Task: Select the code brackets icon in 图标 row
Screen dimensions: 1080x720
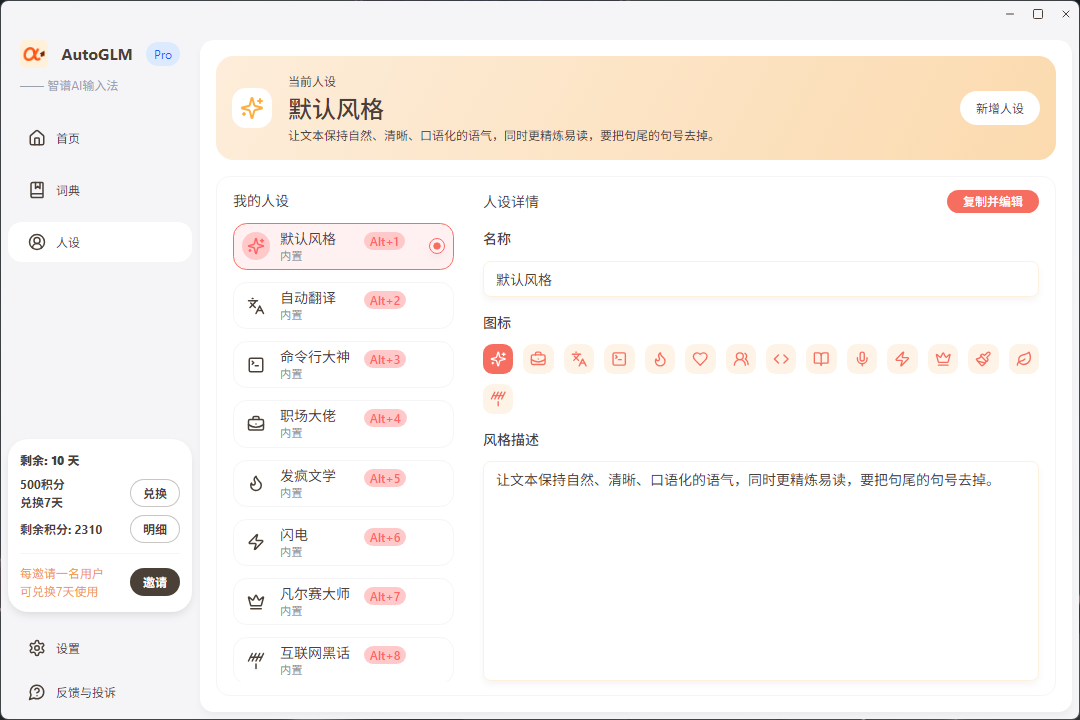Action: pos(781,359)
